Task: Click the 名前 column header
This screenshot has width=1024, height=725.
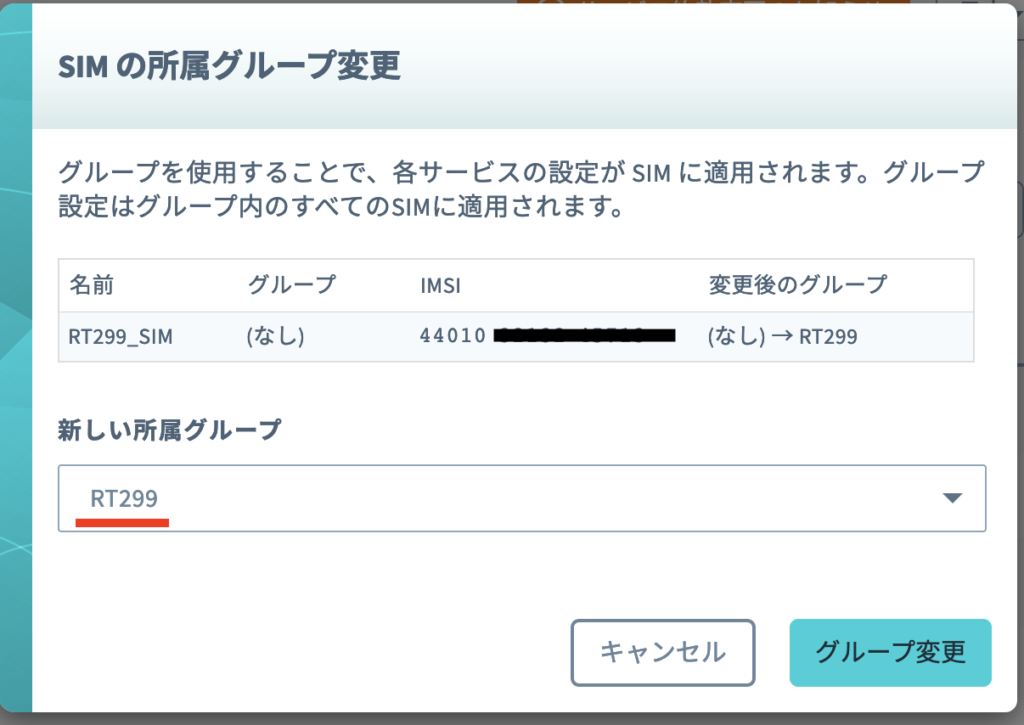Action: click(x=91, y=285)
